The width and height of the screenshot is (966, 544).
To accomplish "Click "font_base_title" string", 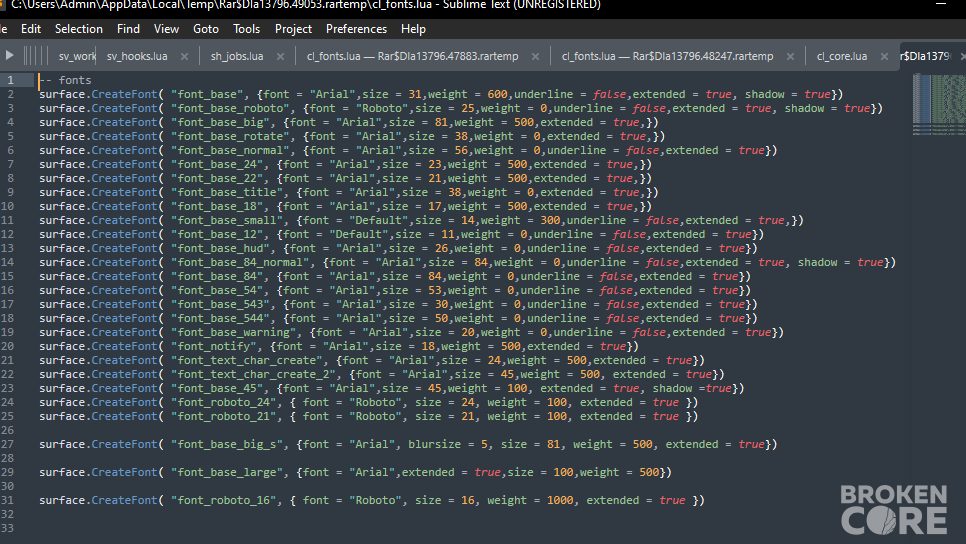I will (x=227, y=192).
